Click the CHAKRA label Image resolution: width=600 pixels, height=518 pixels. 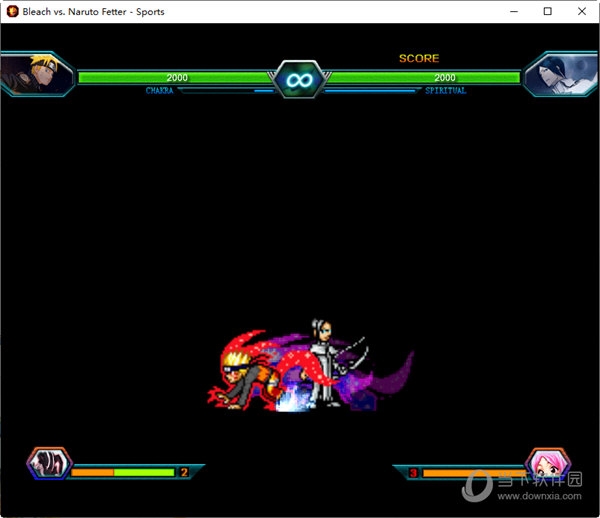[x=159, y=91]
